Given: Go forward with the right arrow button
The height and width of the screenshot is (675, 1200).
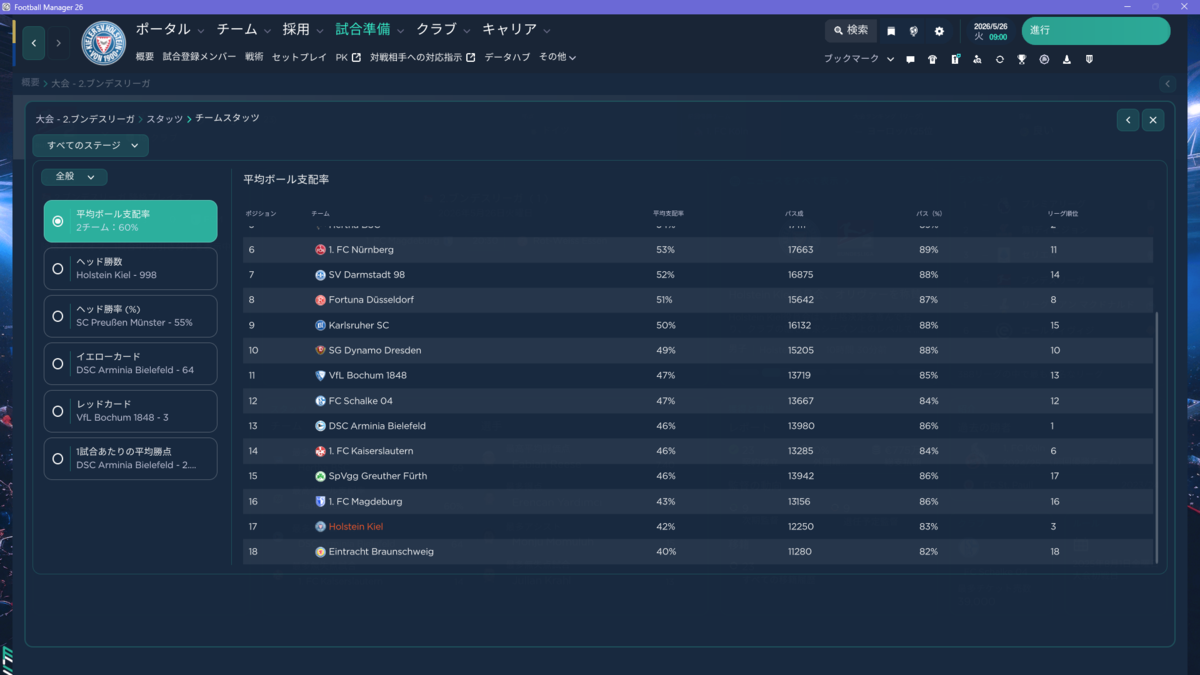Looking at the screenshot, I should pyautogui.click(x=58, y=43).
